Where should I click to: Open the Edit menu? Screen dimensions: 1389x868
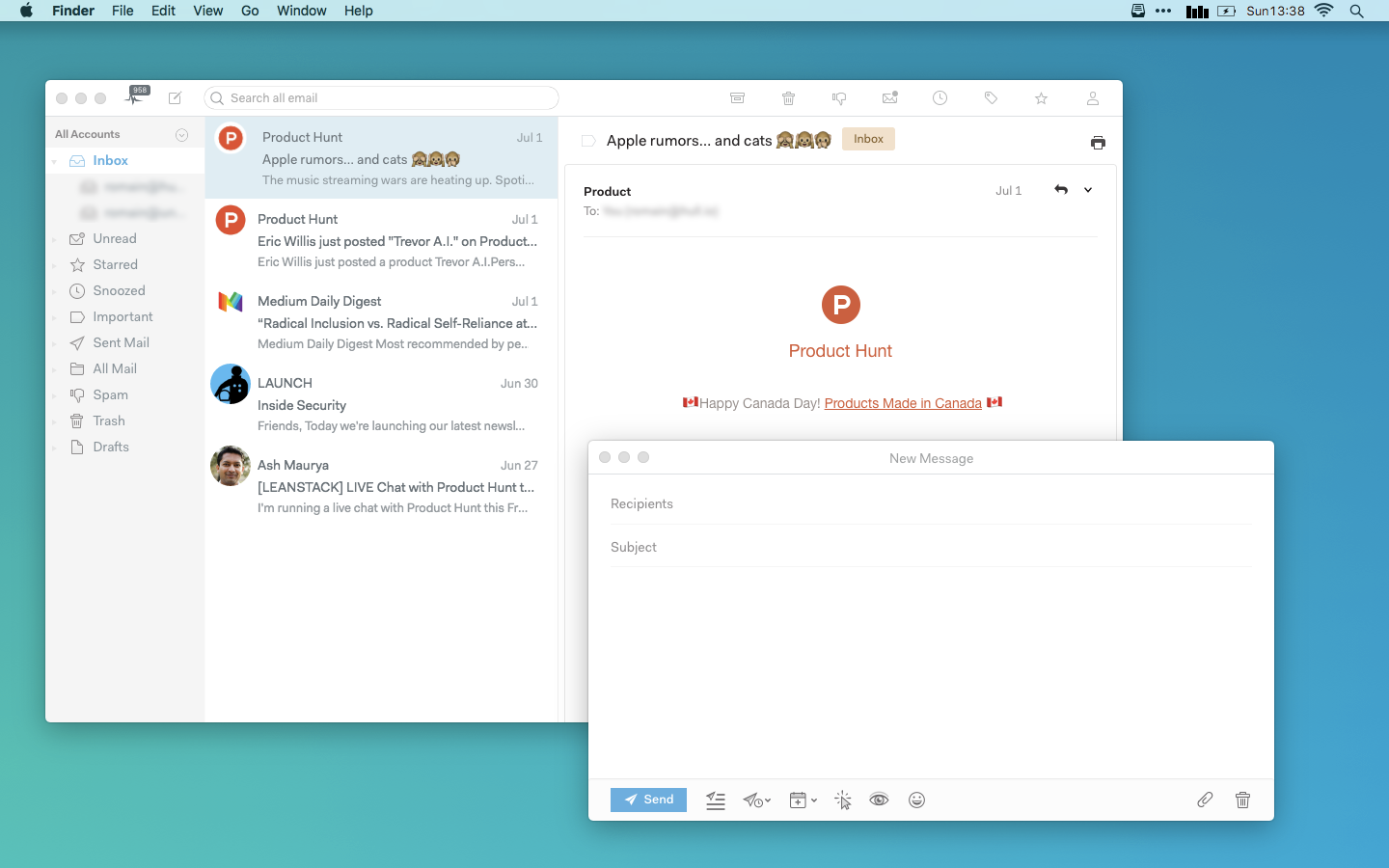pos(163,11)
